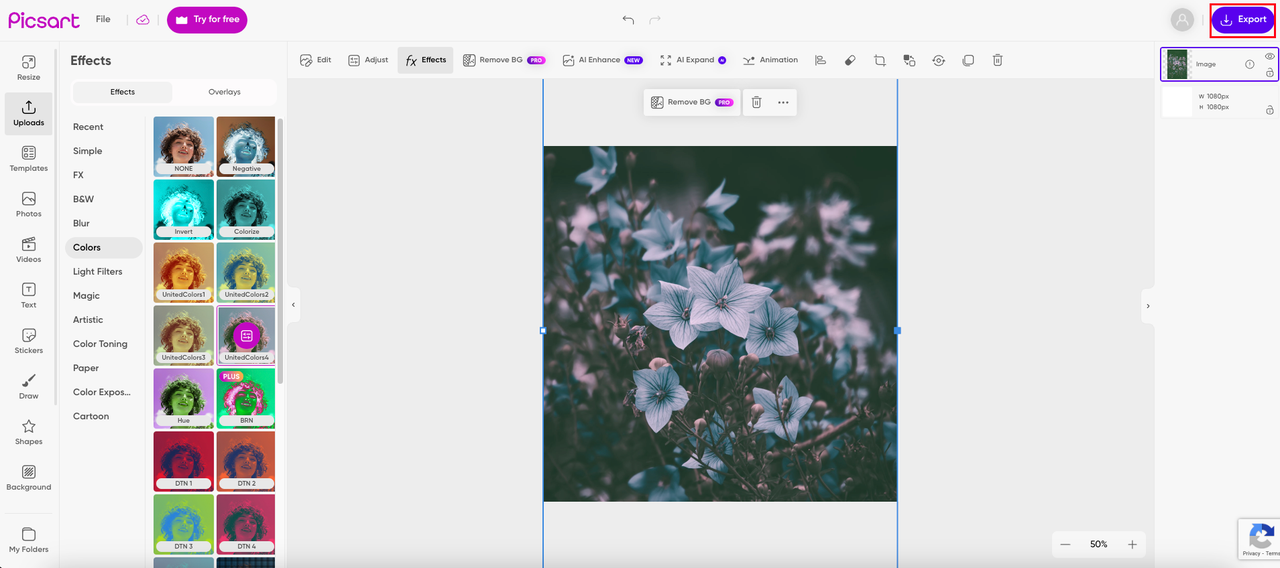Screen dimensions: 1280x568
Task: Open the Stickers panel in sidebar
Action: tap(29, 340)
